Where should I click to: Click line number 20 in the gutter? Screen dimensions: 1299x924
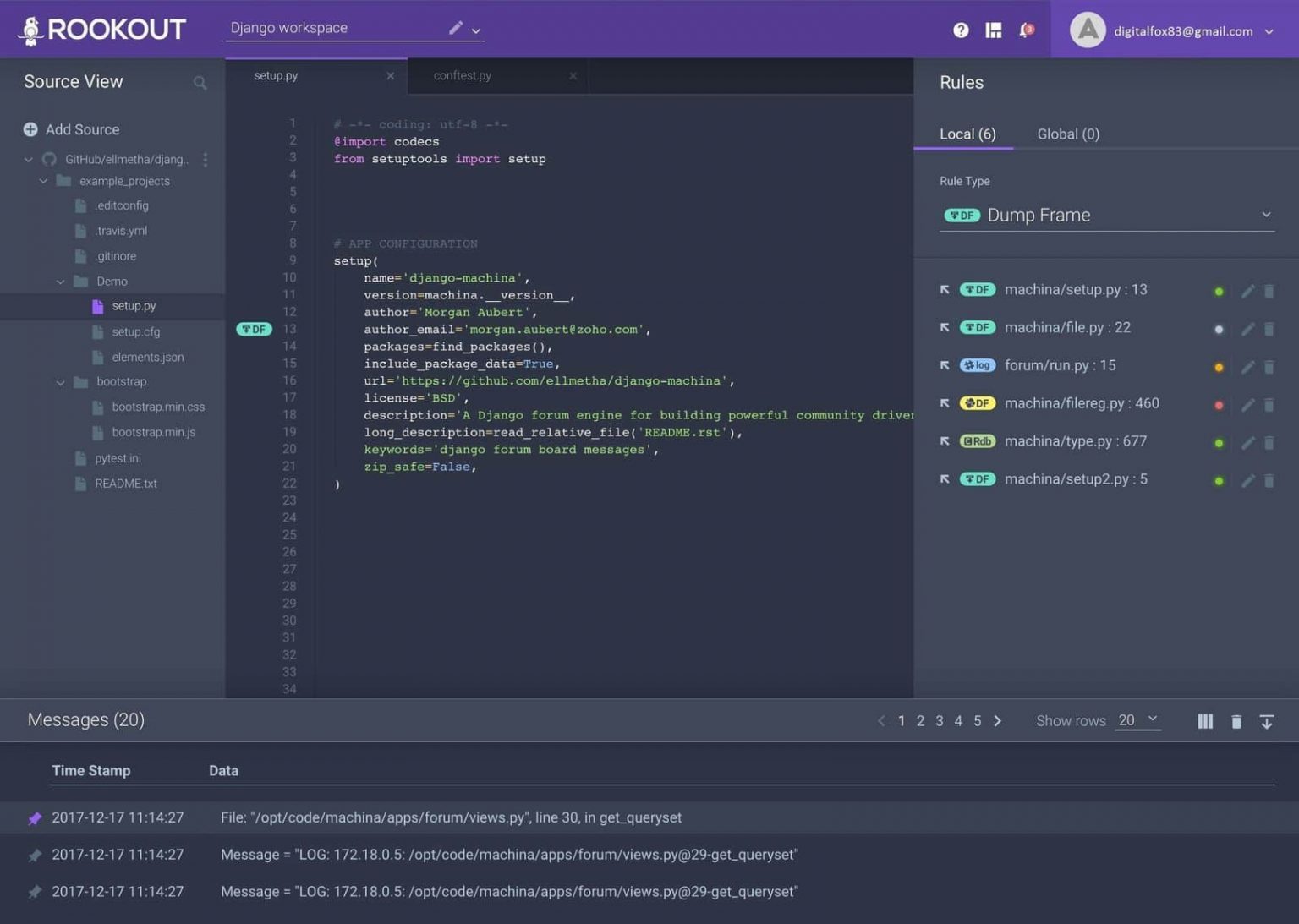tap(289, 449)
